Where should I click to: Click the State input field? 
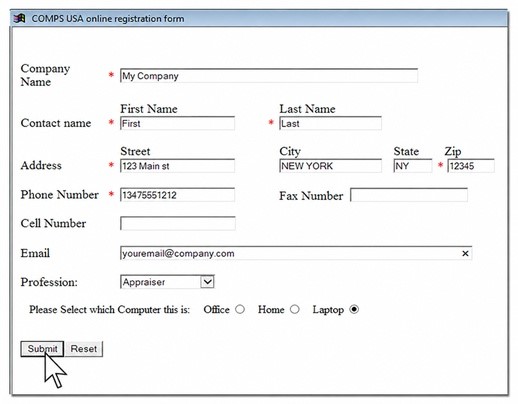point(413,166)
